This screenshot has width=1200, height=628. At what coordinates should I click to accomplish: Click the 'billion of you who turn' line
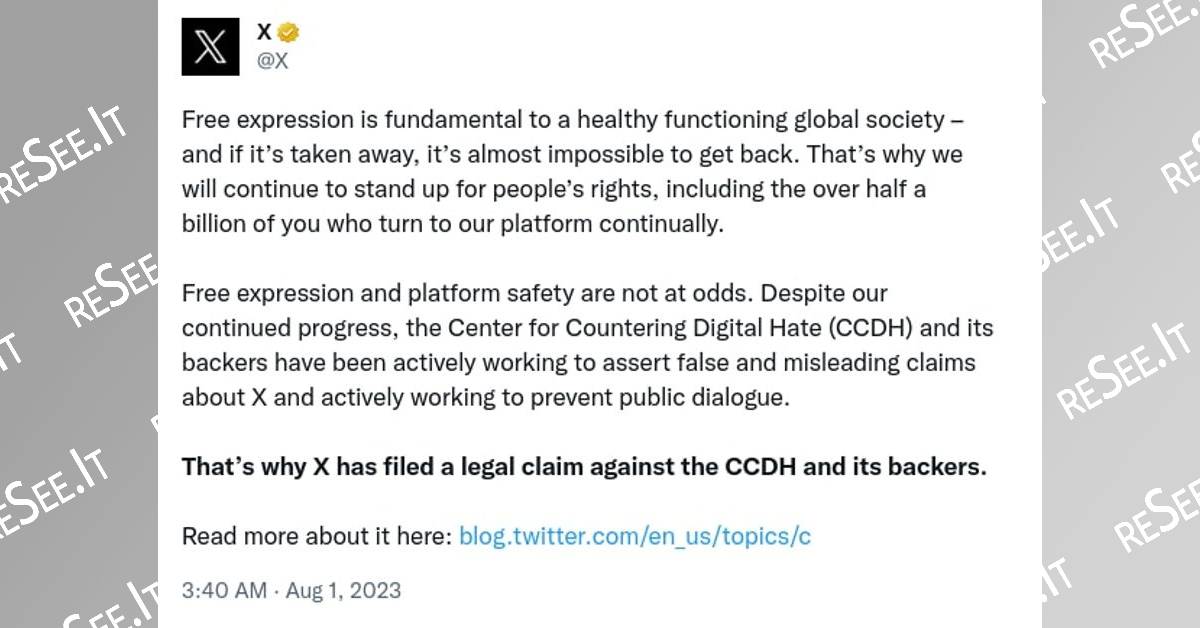click(x=450, y=224)
